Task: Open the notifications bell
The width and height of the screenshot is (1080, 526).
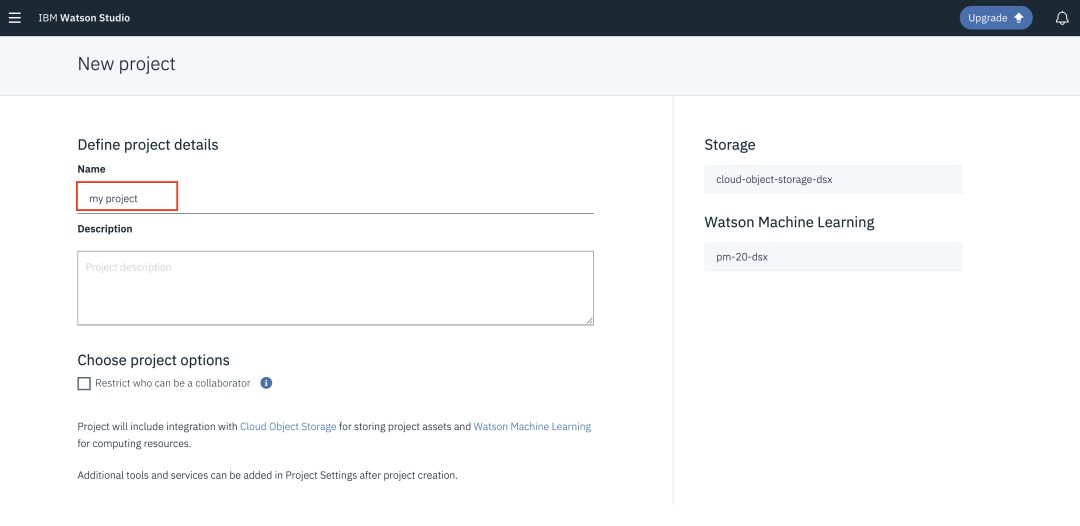Action: click(x=1062, y=18)
